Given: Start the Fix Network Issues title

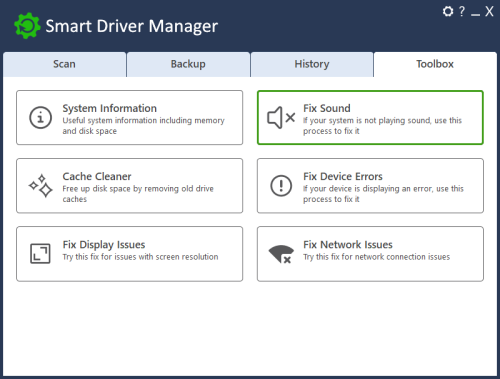Looking at the screenshot, I should click(x=348, y=245).
